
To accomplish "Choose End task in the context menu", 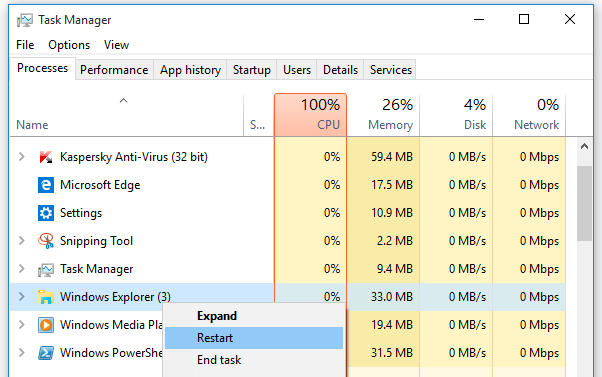I will click(x=254, y=360).
